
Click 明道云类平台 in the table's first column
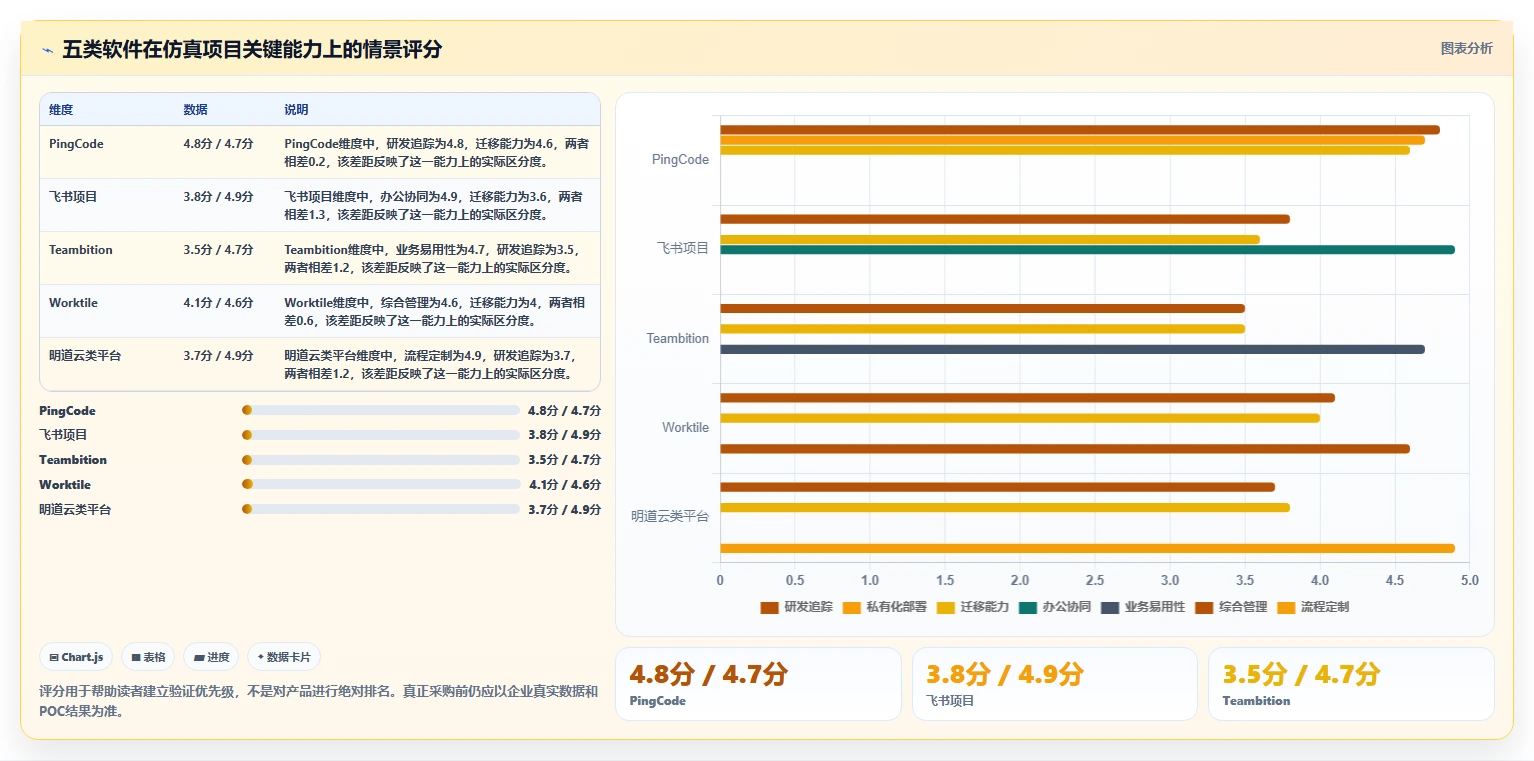[x=85, y=356]
